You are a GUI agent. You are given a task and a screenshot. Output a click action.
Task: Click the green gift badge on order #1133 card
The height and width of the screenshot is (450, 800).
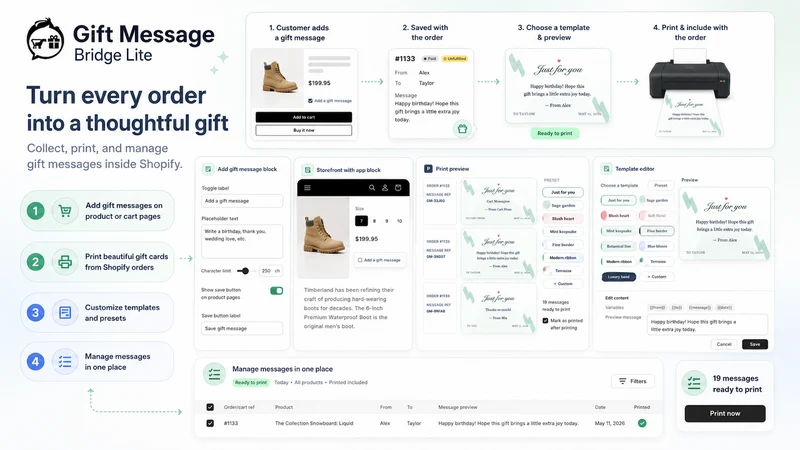[x=462, y=129]
